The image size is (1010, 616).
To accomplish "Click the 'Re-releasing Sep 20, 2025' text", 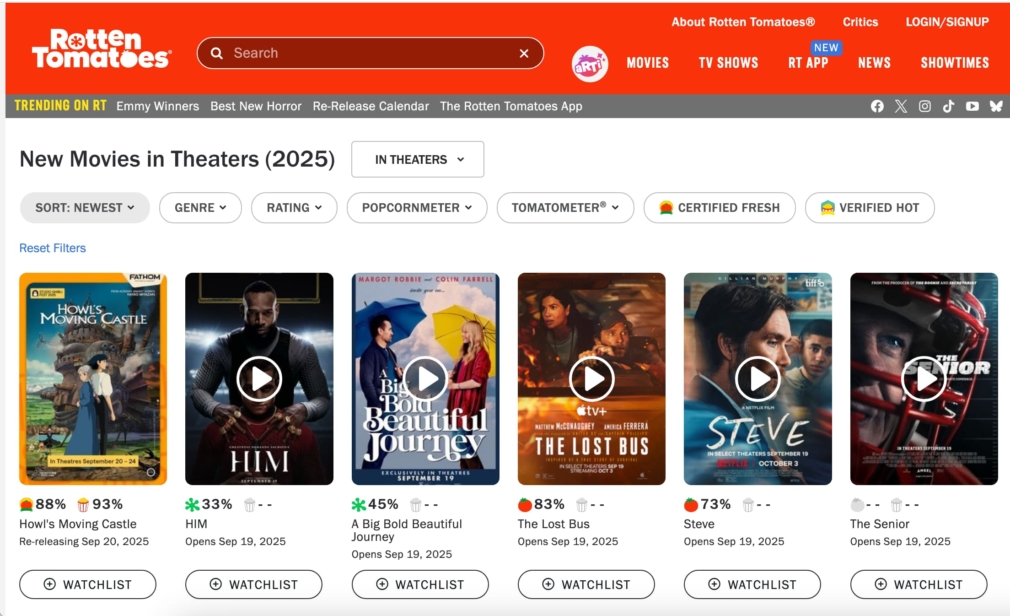I will 84,541.
